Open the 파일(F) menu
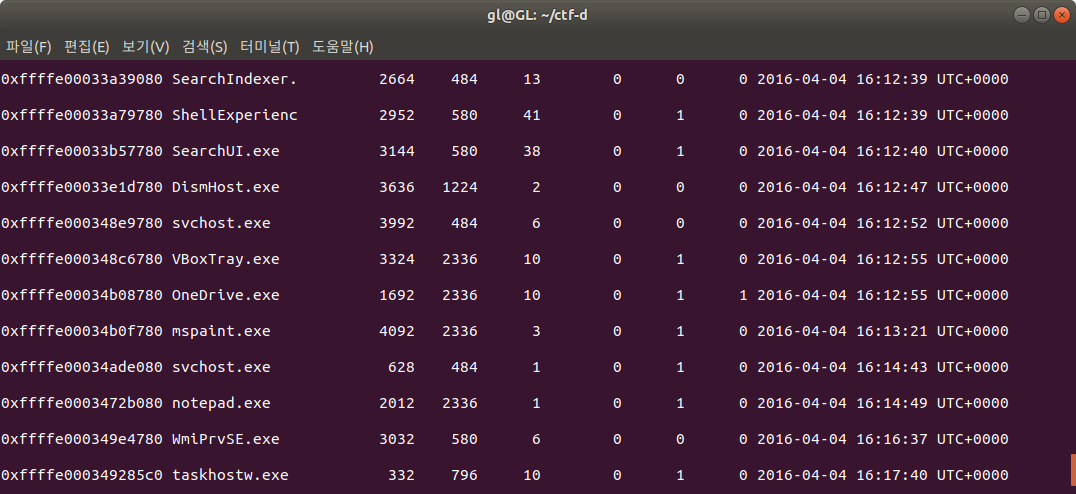Image resolution: width=1076 pixels, height=494 pixels. pos(29,47)
